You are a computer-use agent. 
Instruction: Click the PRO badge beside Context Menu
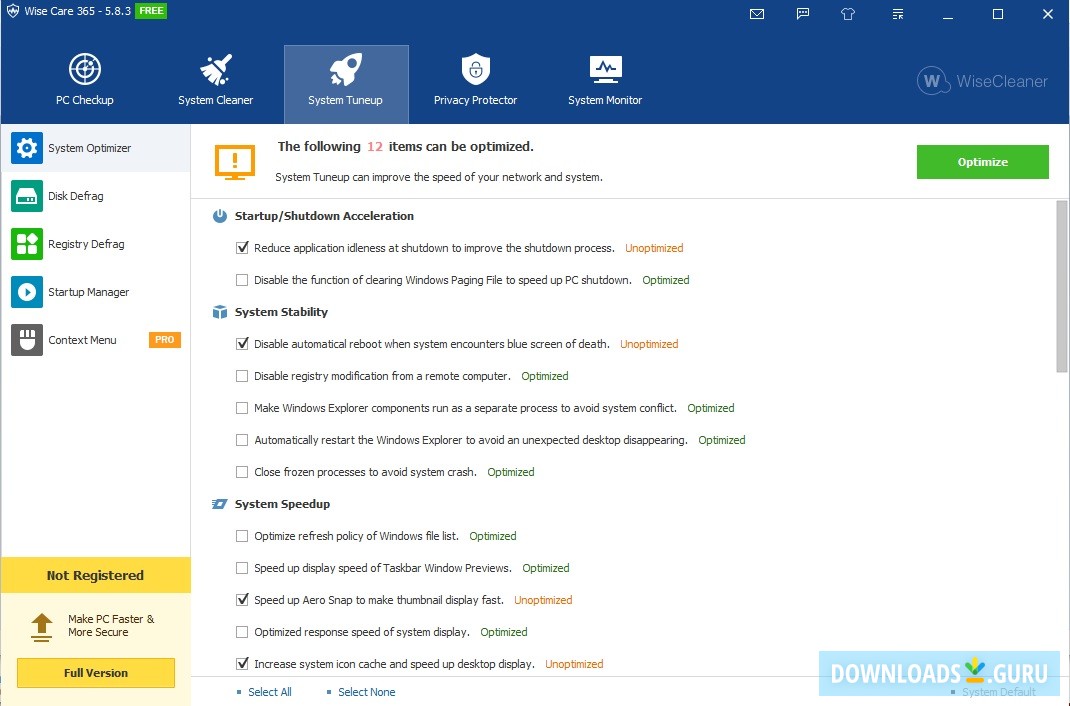coord(164,340)
